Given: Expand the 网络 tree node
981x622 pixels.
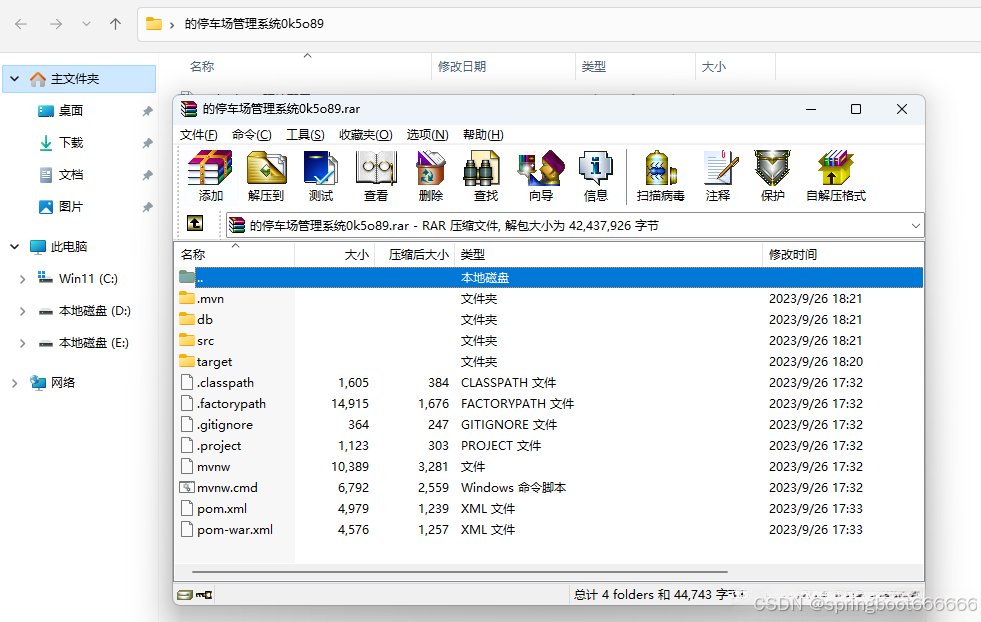Looking at the screenshot, I should pos(15,383).
